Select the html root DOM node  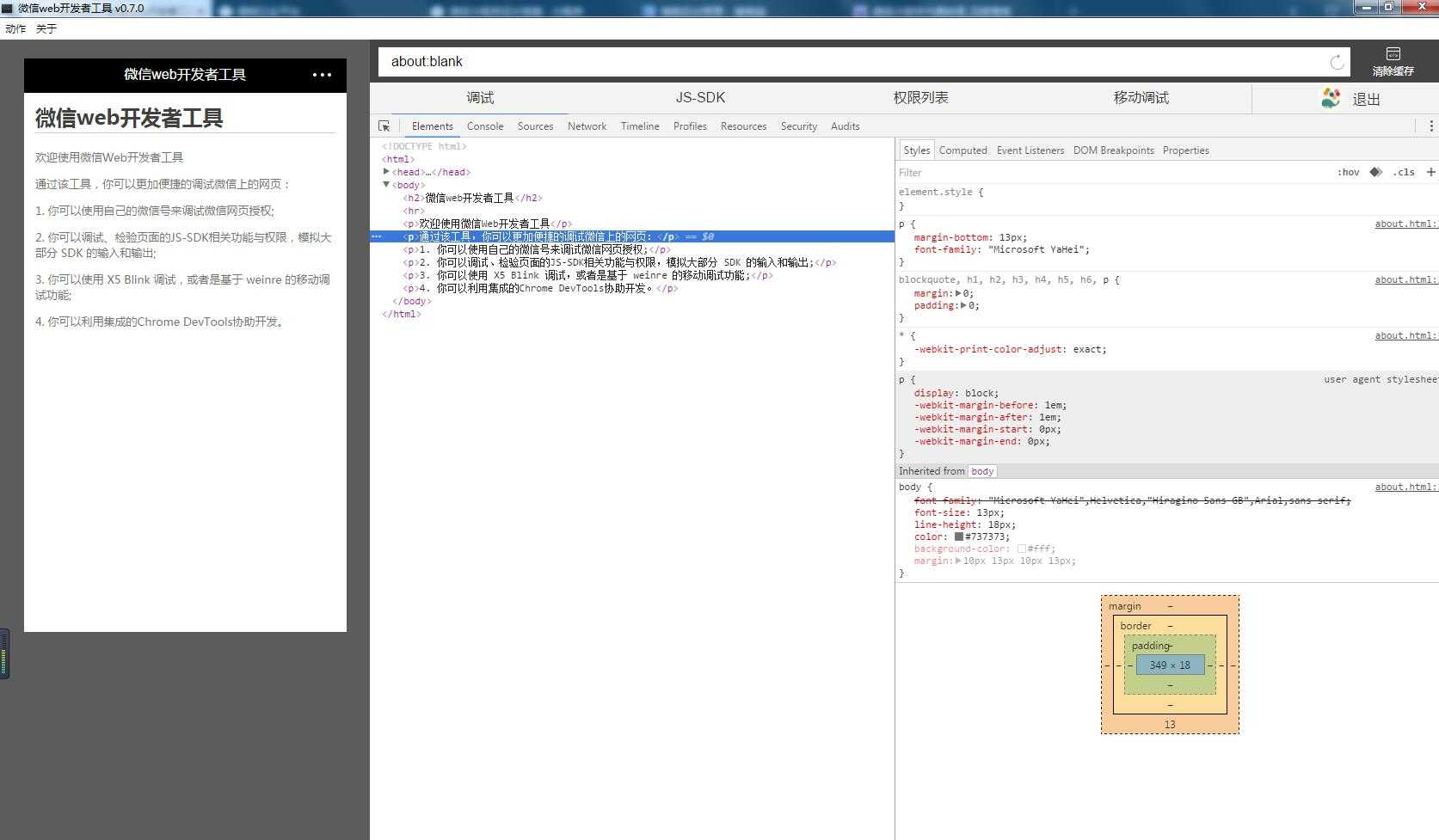(398, 159)
